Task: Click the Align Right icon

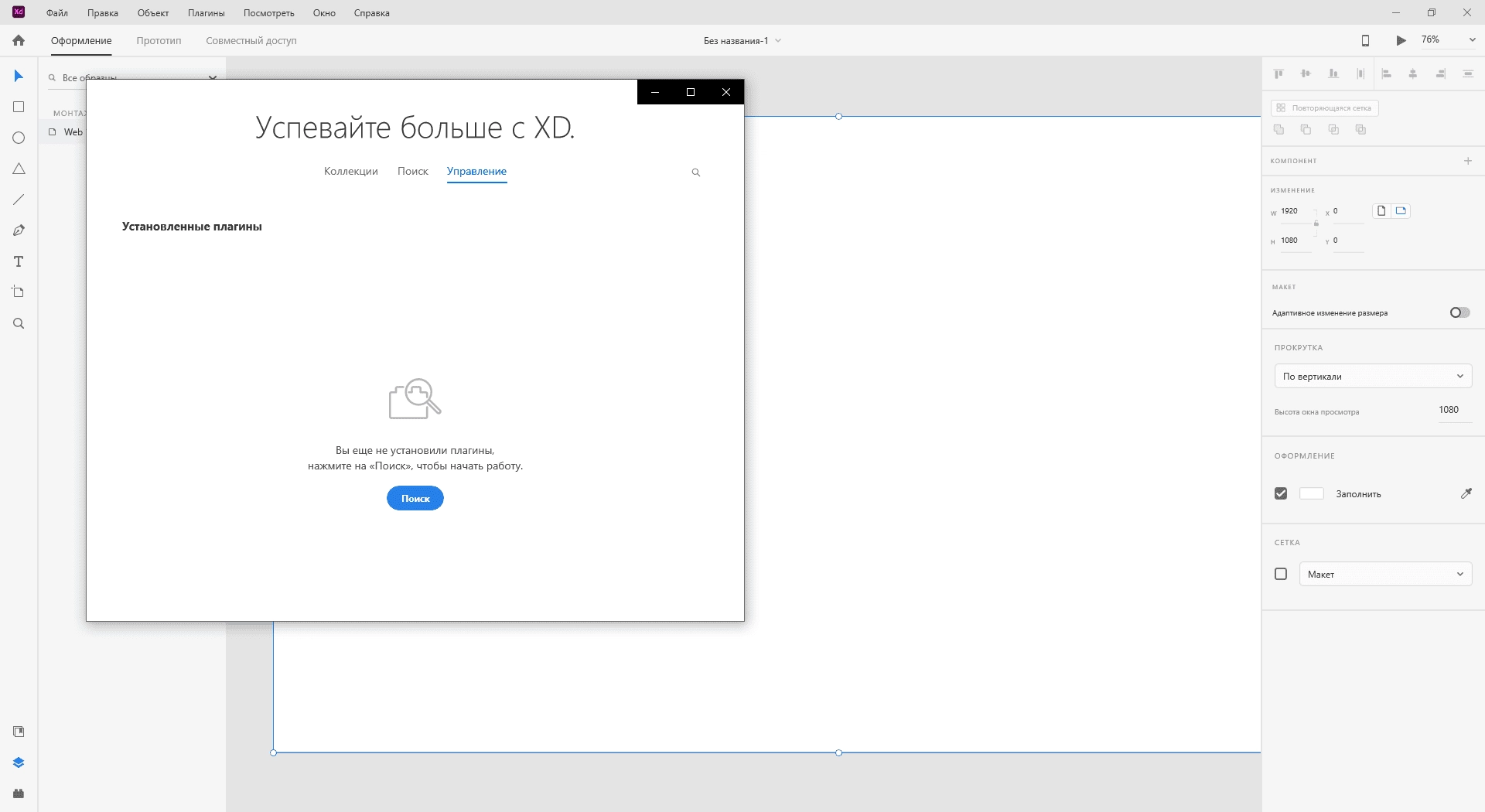Action: click(x=1440, y=73)
